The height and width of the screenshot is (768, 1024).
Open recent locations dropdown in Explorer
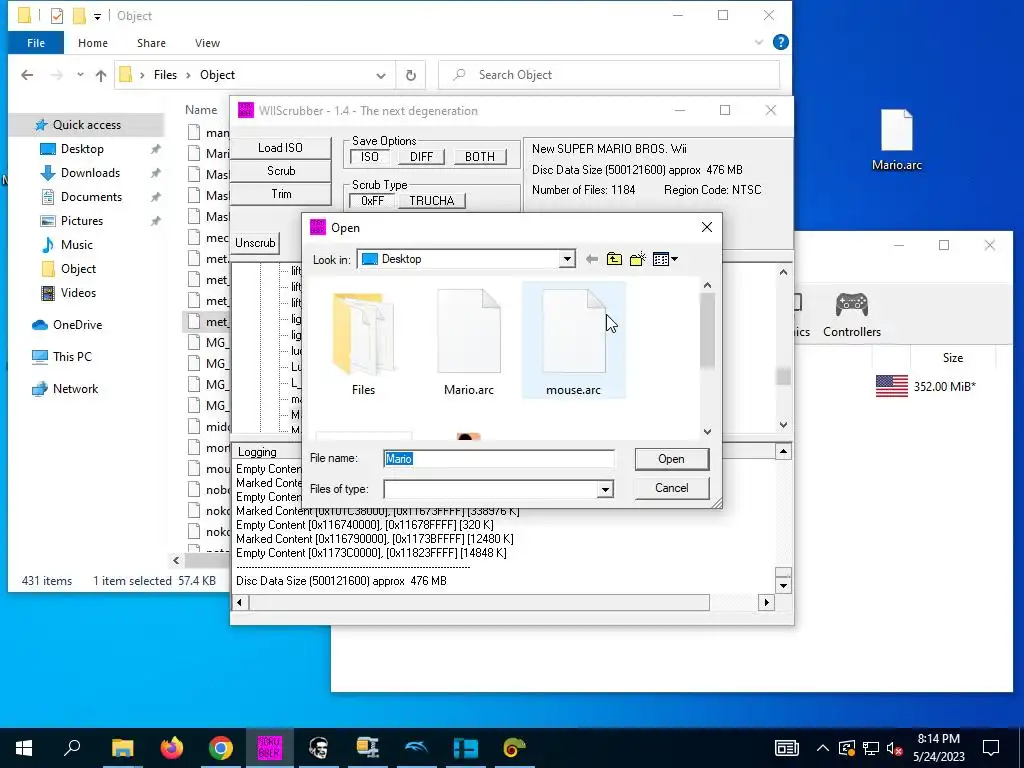point(80,75)
